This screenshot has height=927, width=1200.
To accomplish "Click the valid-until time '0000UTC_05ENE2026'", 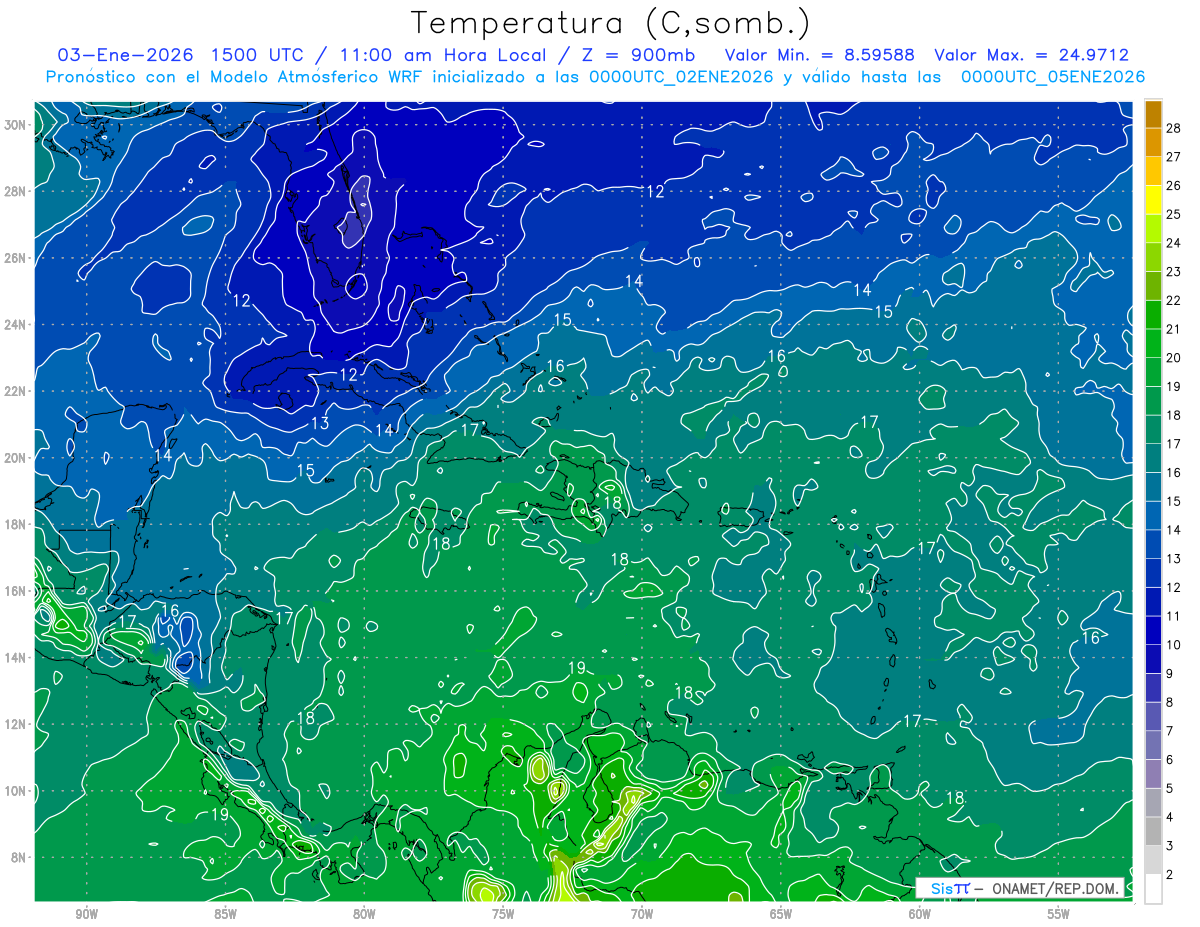I will [x=1052, y=77].
